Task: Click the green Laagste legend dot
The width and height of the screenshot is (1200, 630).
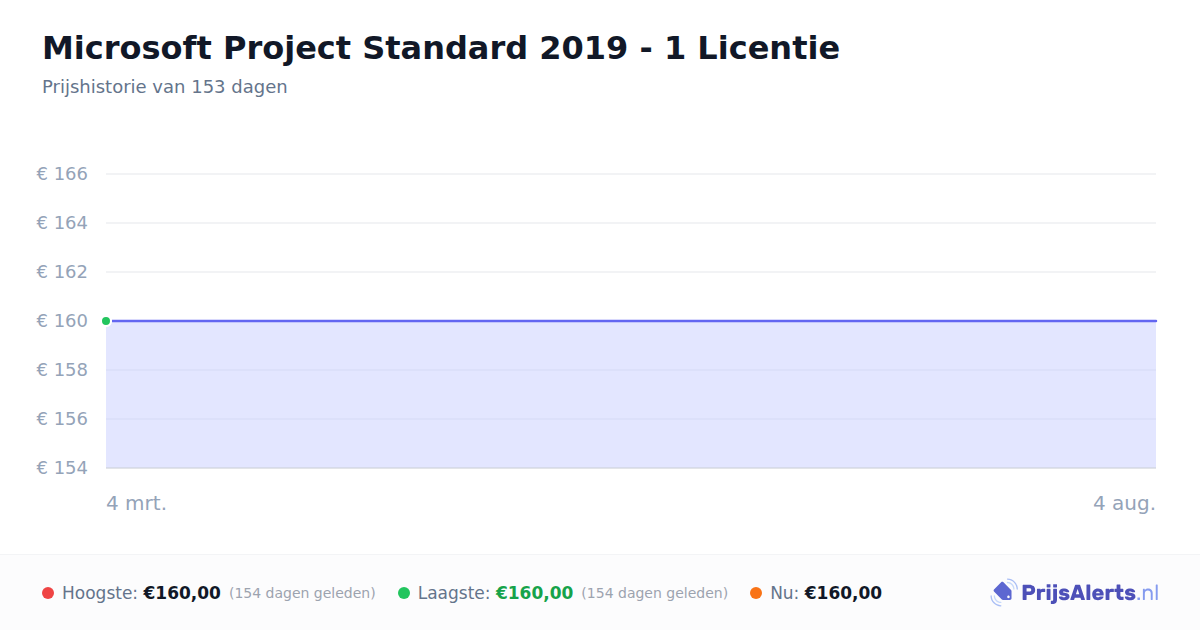Action: pos(404,593)
